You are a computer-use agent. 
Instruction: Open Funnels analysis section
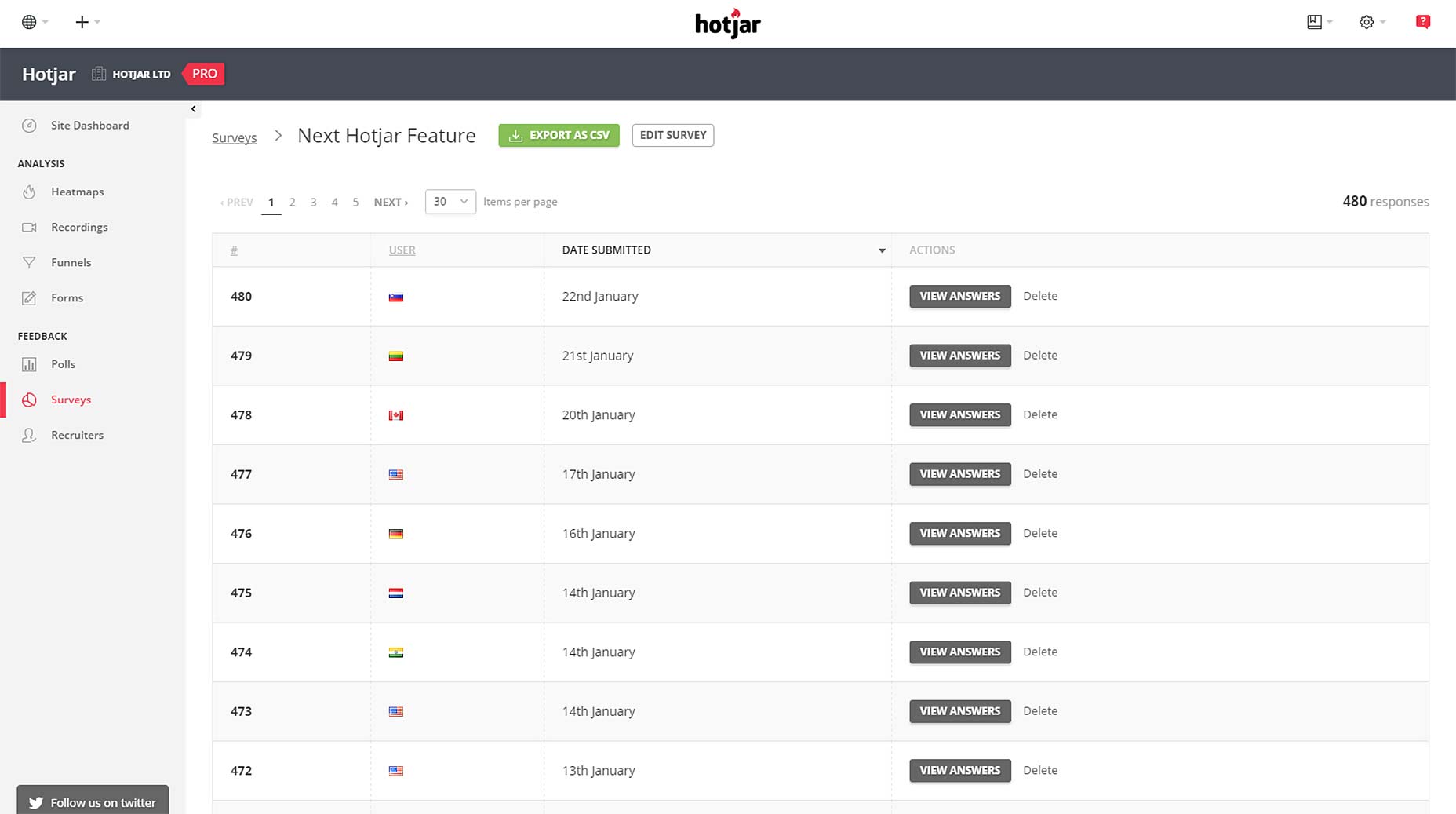71,262
